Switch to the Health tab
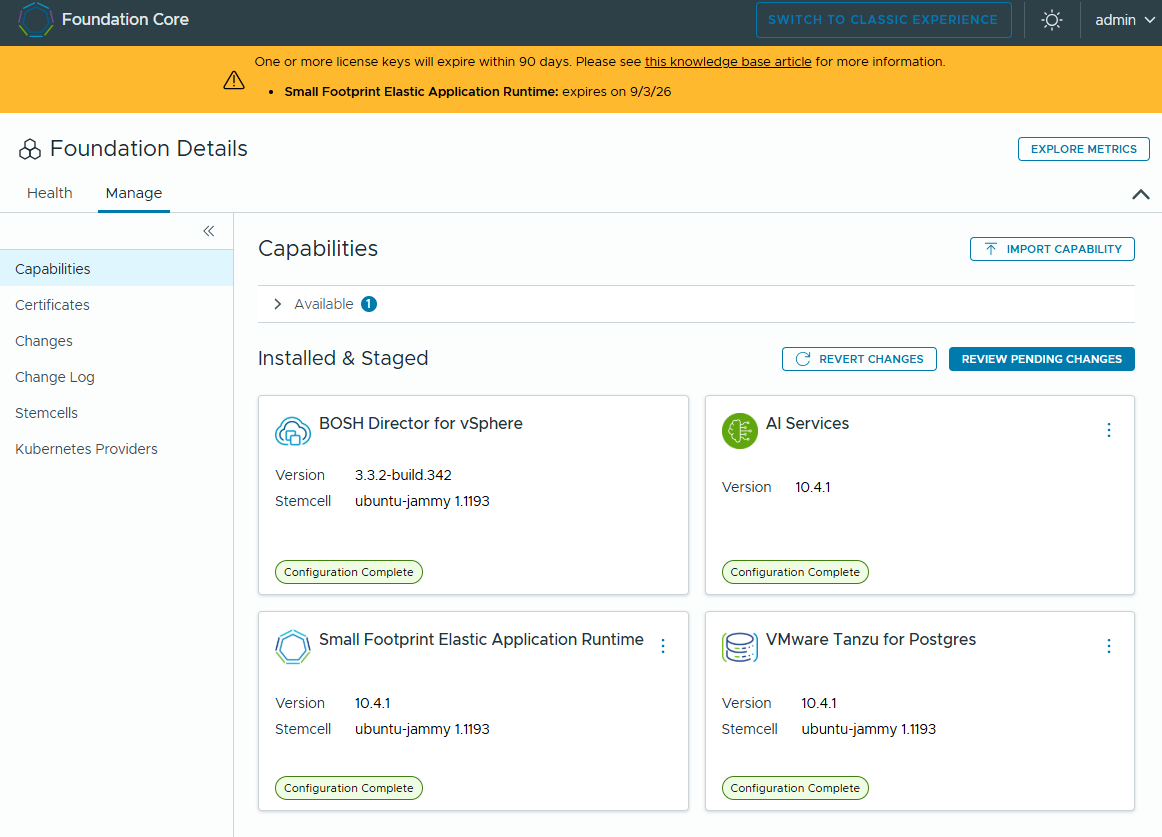 50,193
